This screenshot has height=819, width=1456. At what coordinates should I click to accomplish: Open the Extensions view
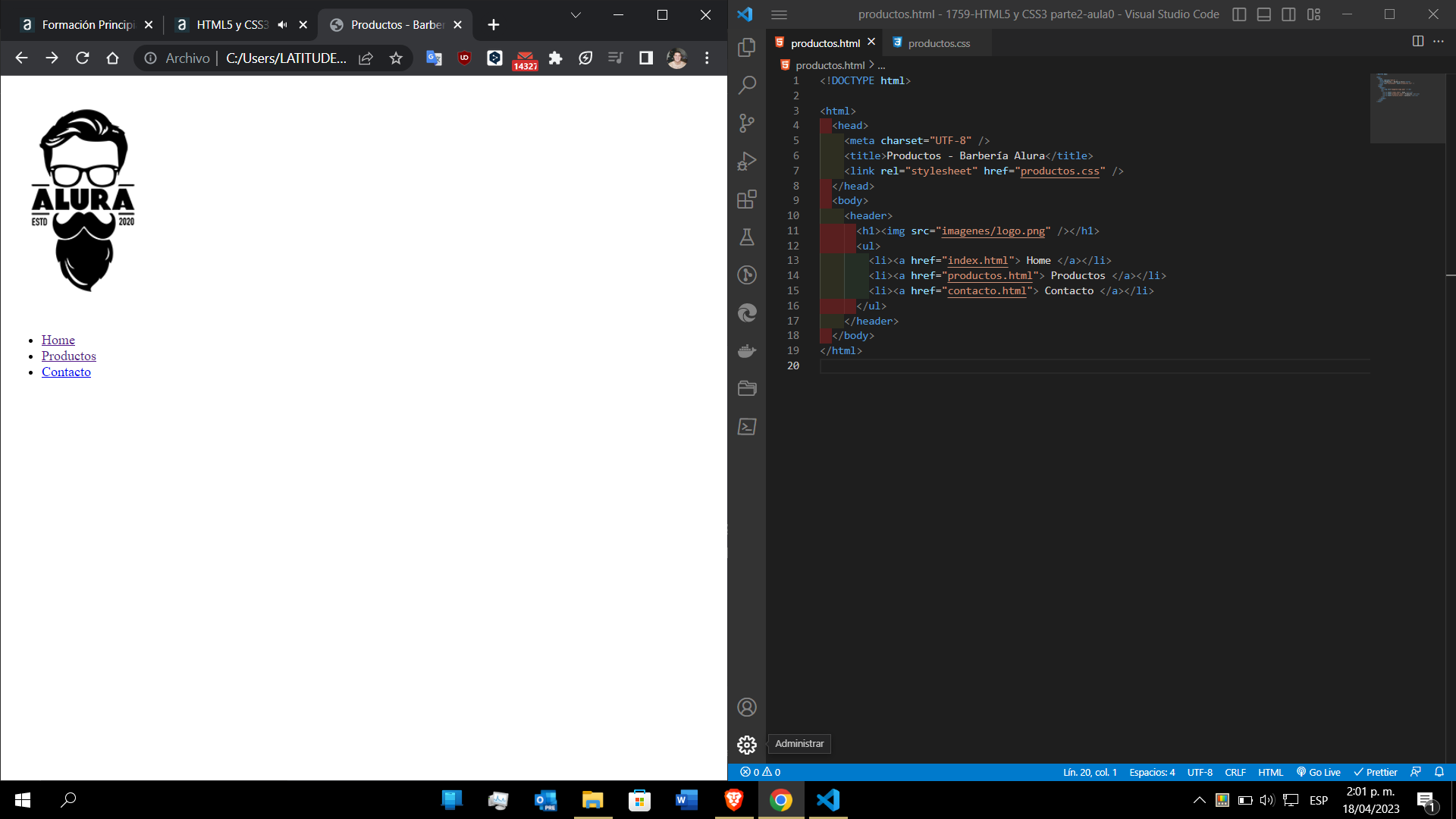pyautogui.click(x=747, y=199)
